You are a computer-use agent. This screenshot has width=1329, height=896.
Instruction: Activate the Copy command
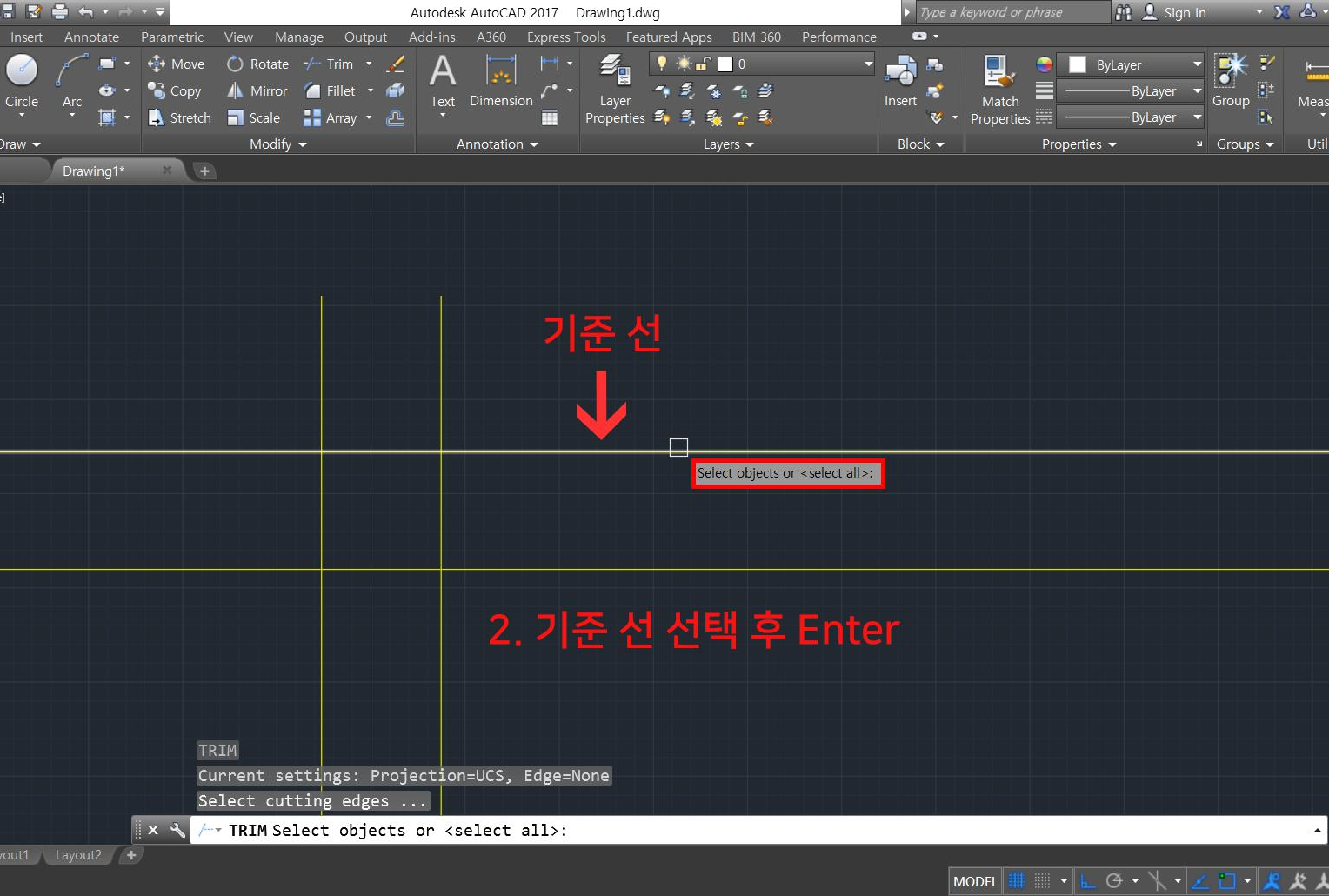[175, 90]
